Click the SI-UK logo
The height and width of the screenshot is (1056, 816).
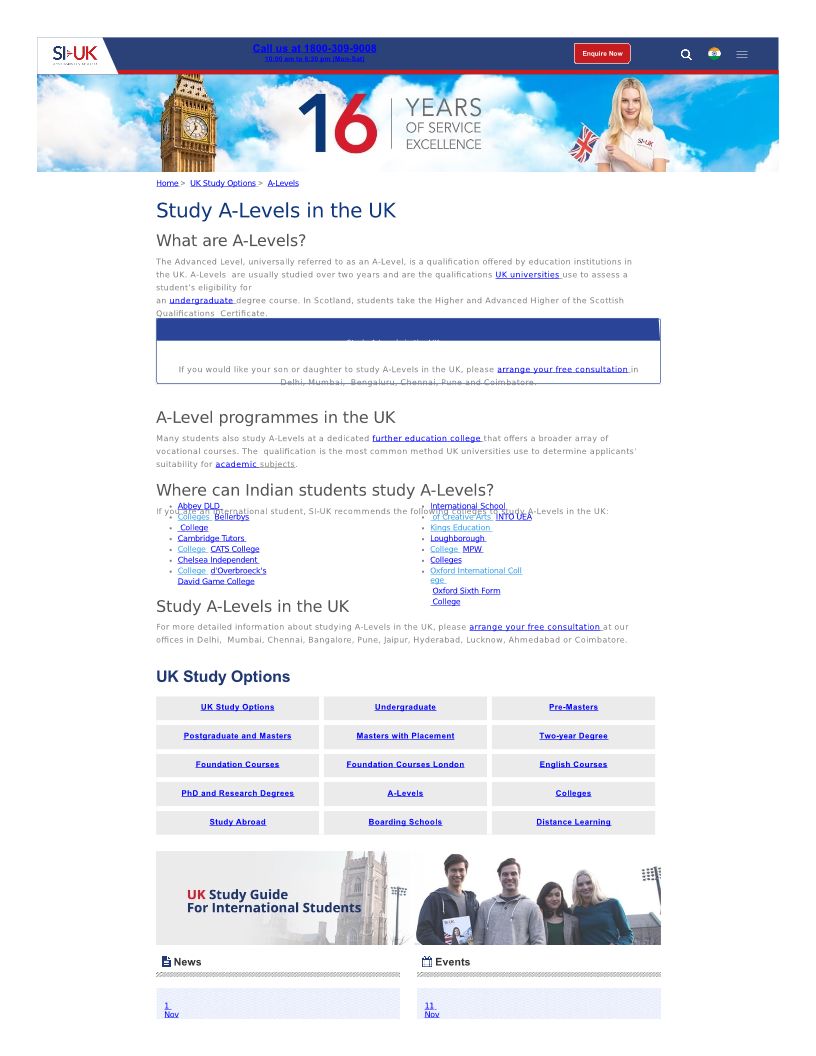75,54
